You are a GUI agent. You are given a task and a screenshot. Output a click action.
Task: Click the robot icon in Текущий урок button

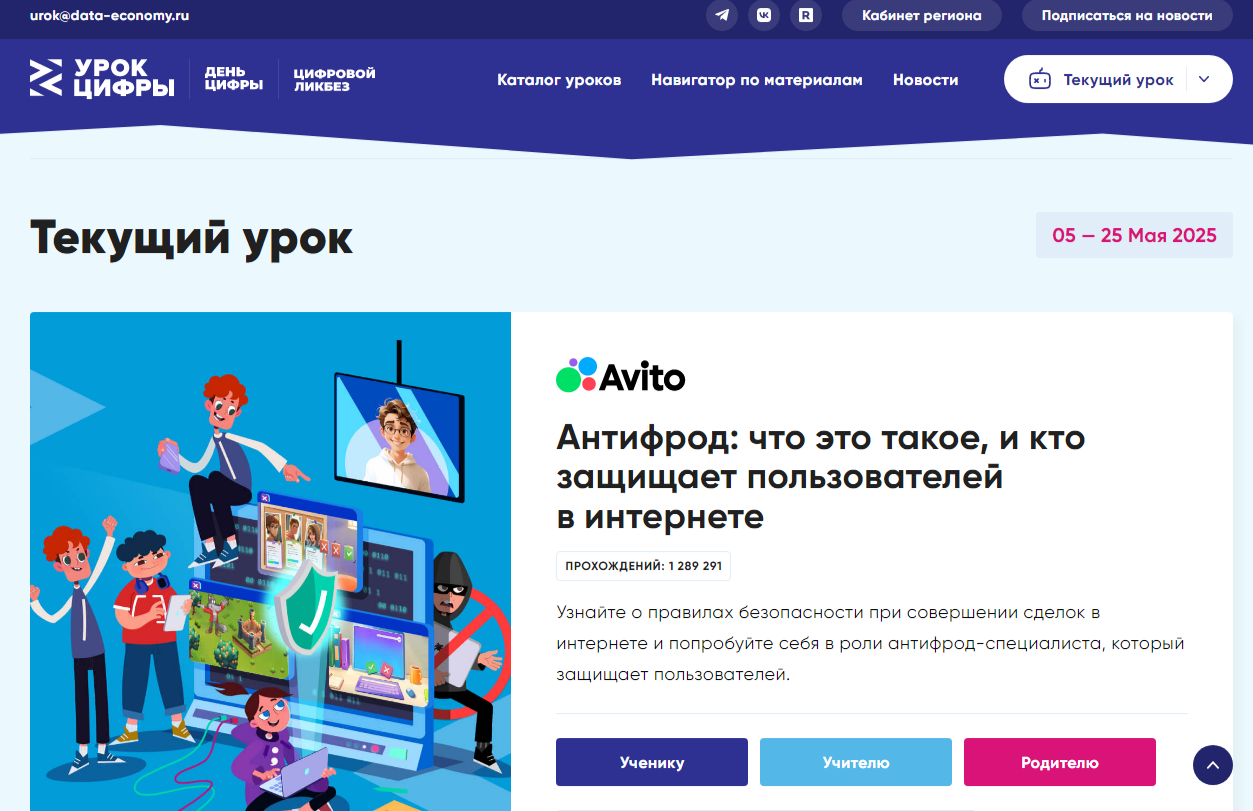(1040, 80)
